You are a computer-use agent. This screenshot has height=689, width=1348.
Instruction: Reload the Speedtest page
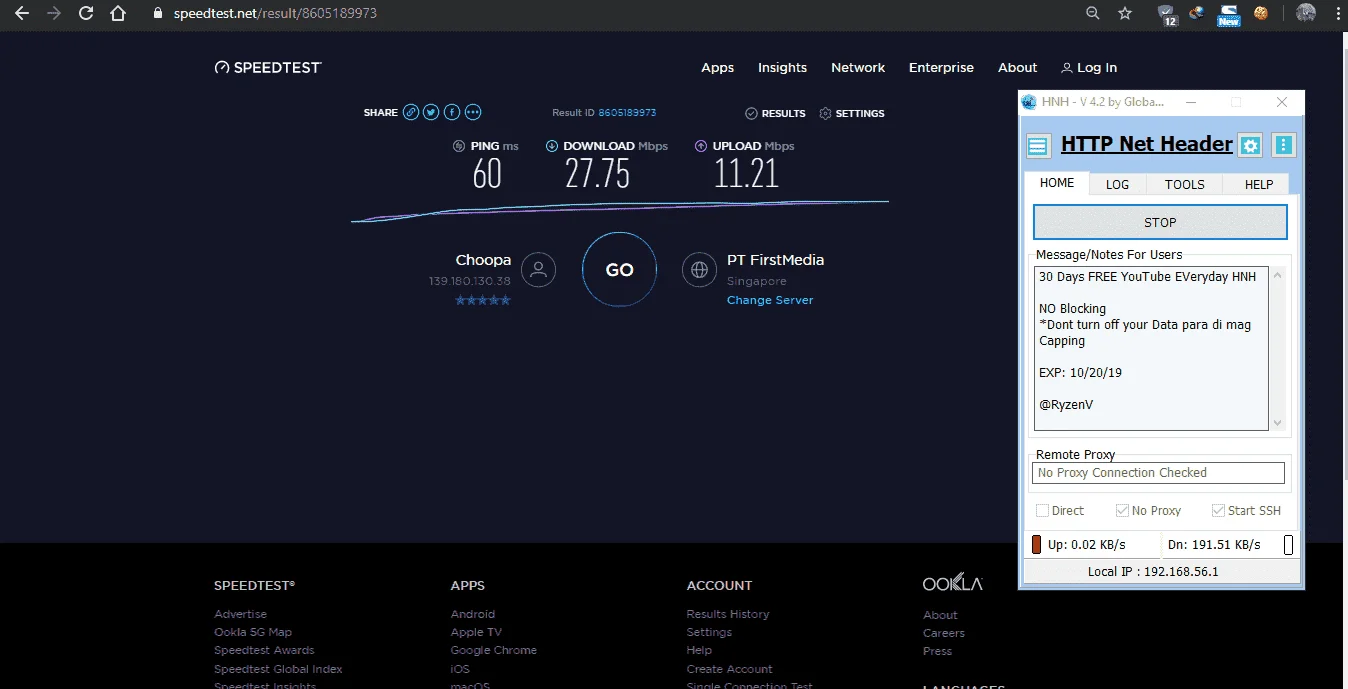pyautogui.click(x=86, y=14)
